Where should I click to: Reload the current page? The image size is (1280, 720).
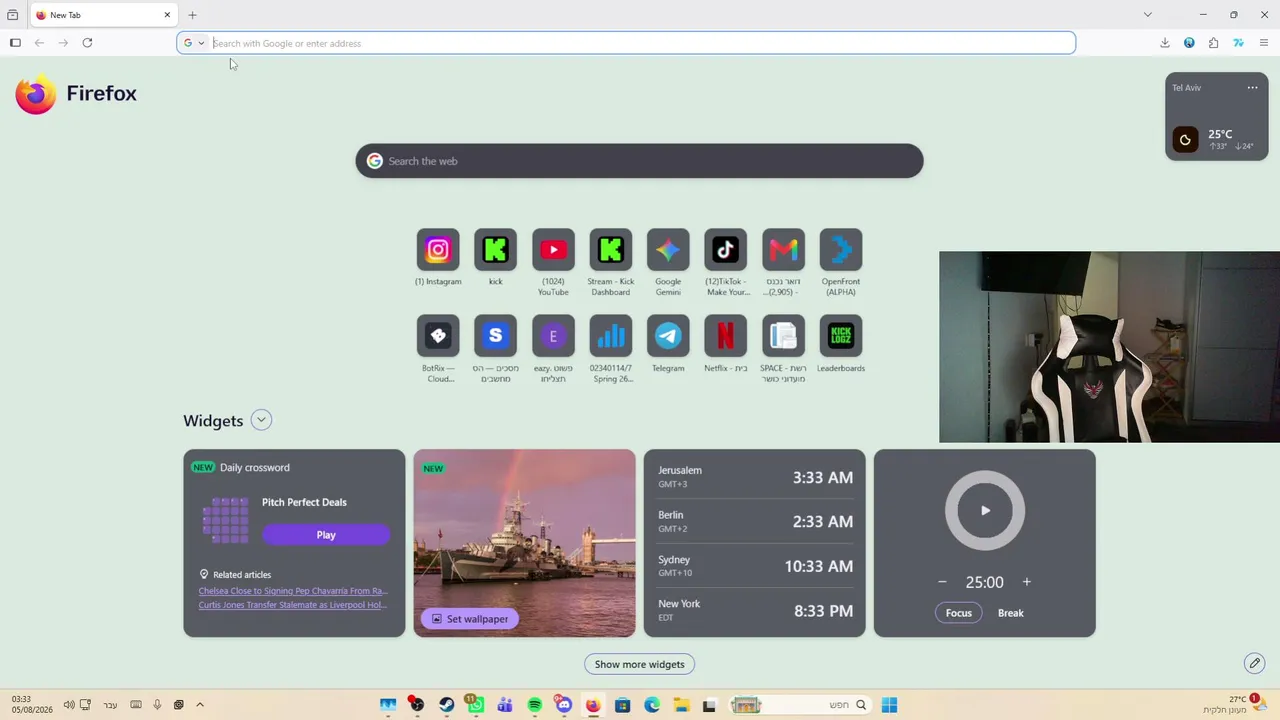click(87, 43)
